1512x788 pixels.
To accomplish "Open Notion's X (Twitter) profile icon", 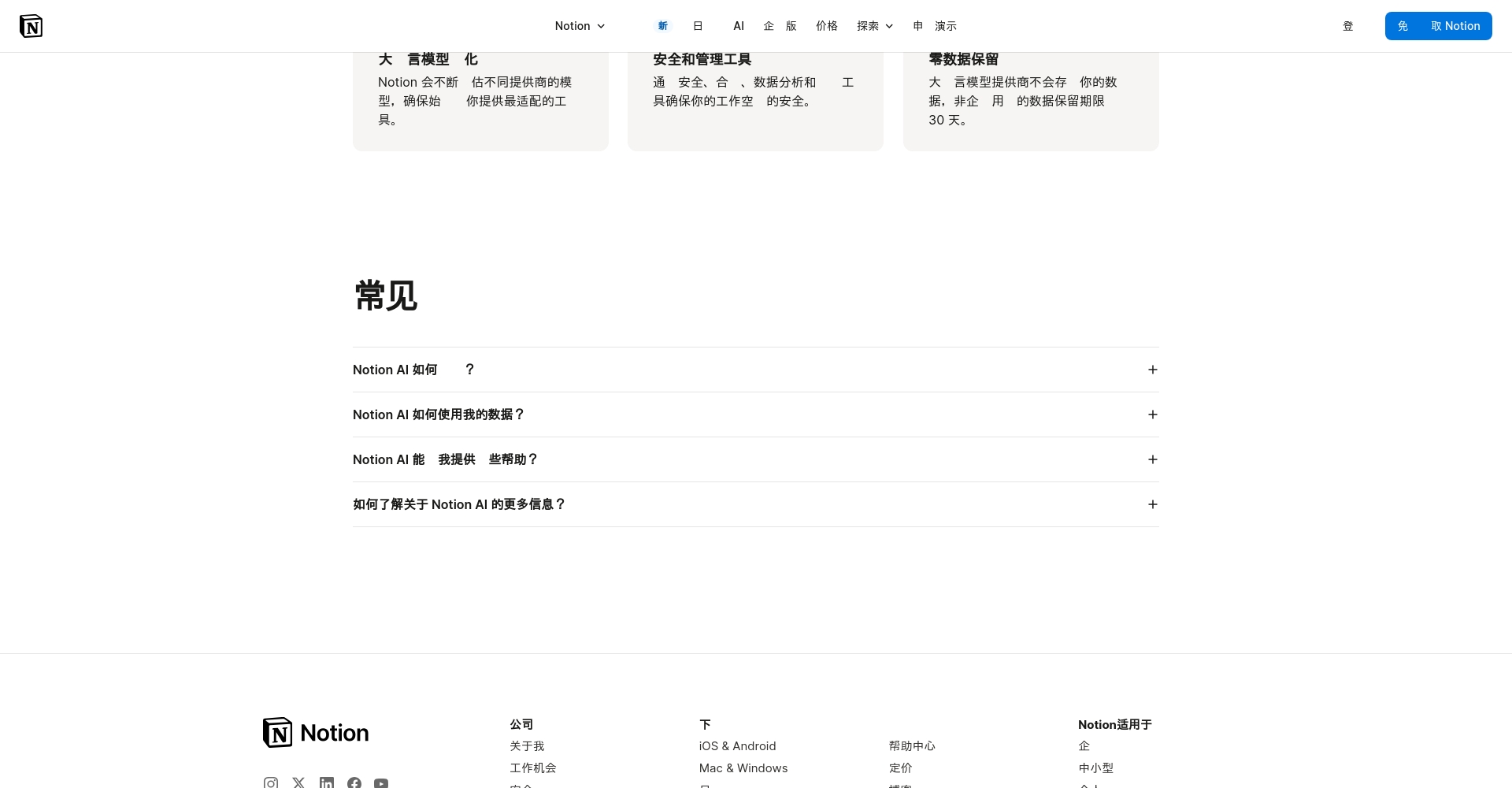I will 298,783.
